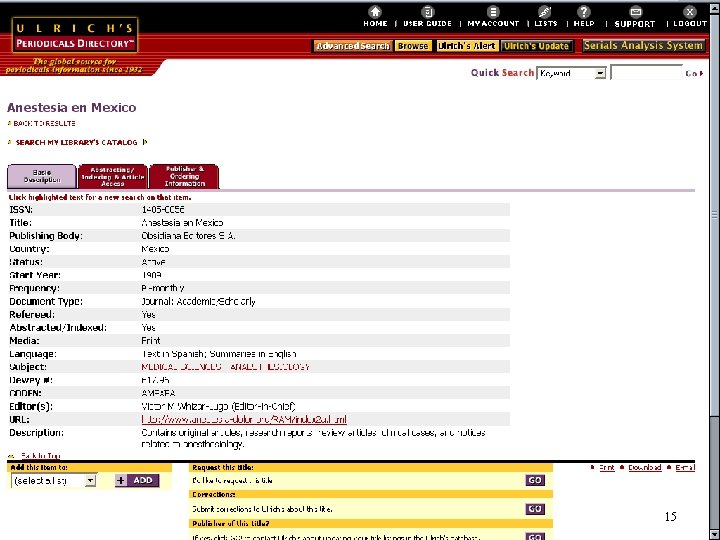720x540 pixels.
Task: Open Help question mark icon
Action: (x=584, y=12)
